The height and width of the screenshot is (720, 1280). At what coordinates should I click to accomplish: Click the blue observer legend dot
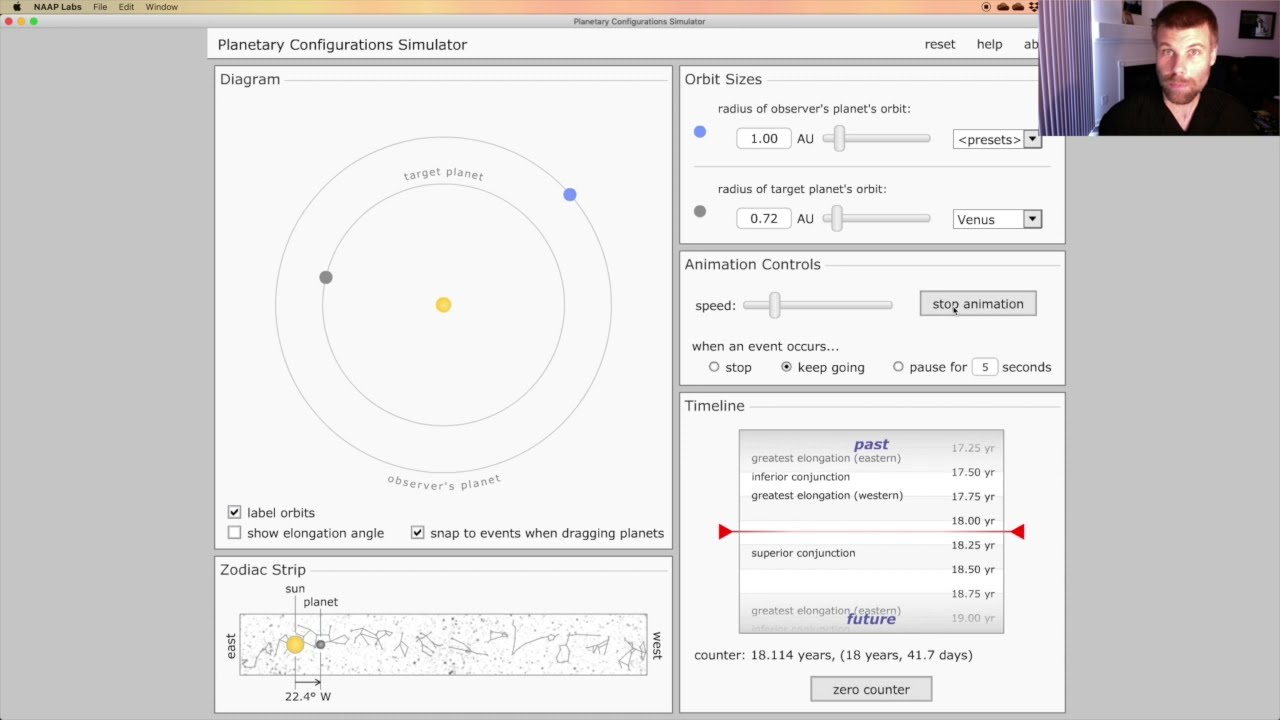[x=700, y=132]
